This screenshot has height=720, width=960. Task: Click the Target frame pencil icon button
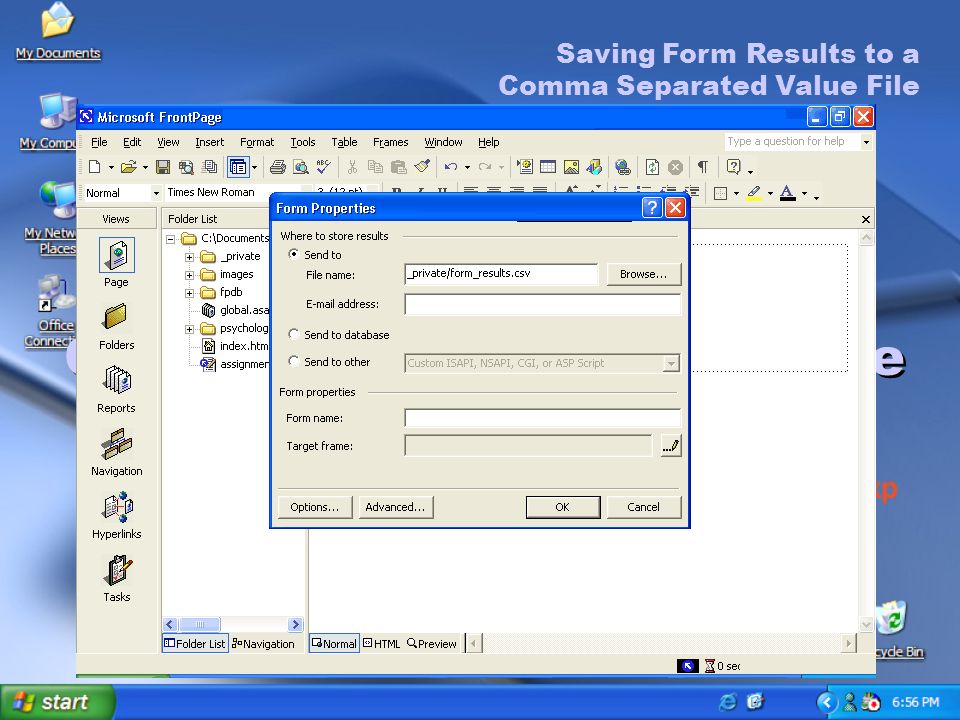pyautogui.click(x=671, y=446)
